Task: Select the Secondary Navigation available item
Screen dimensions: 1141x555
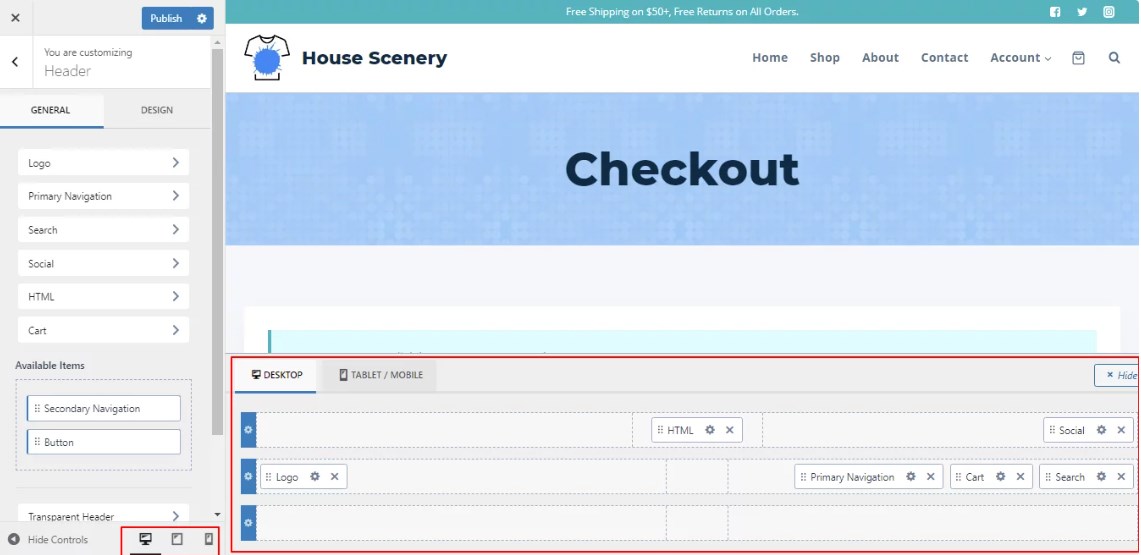Action: (104, 409)
